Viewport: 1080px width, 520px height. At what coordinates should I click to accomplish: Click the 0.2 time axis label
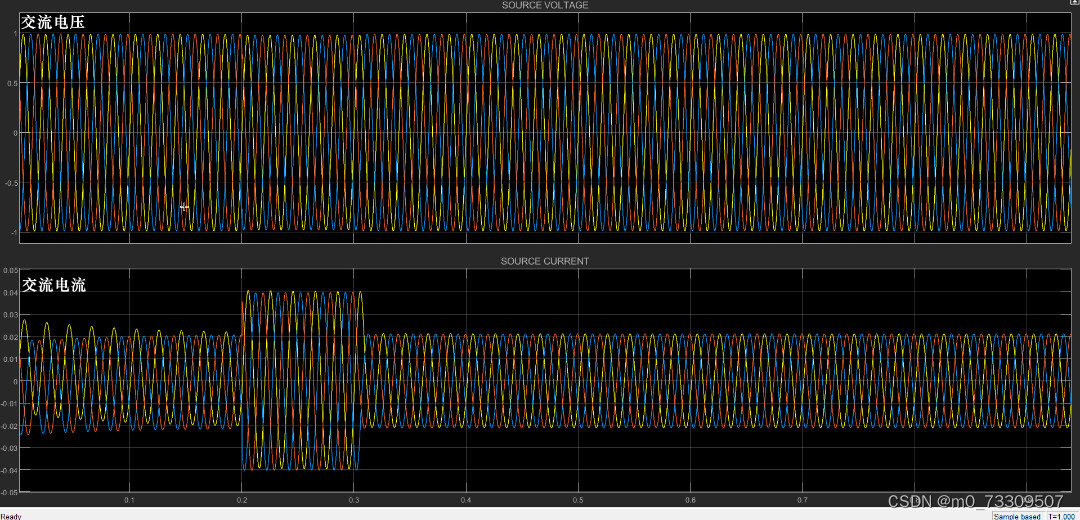(x=241, y=499)
